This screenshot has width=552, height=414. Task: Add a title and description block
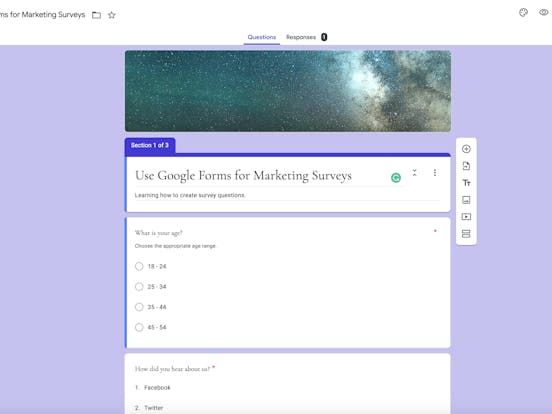click(466, 183)
